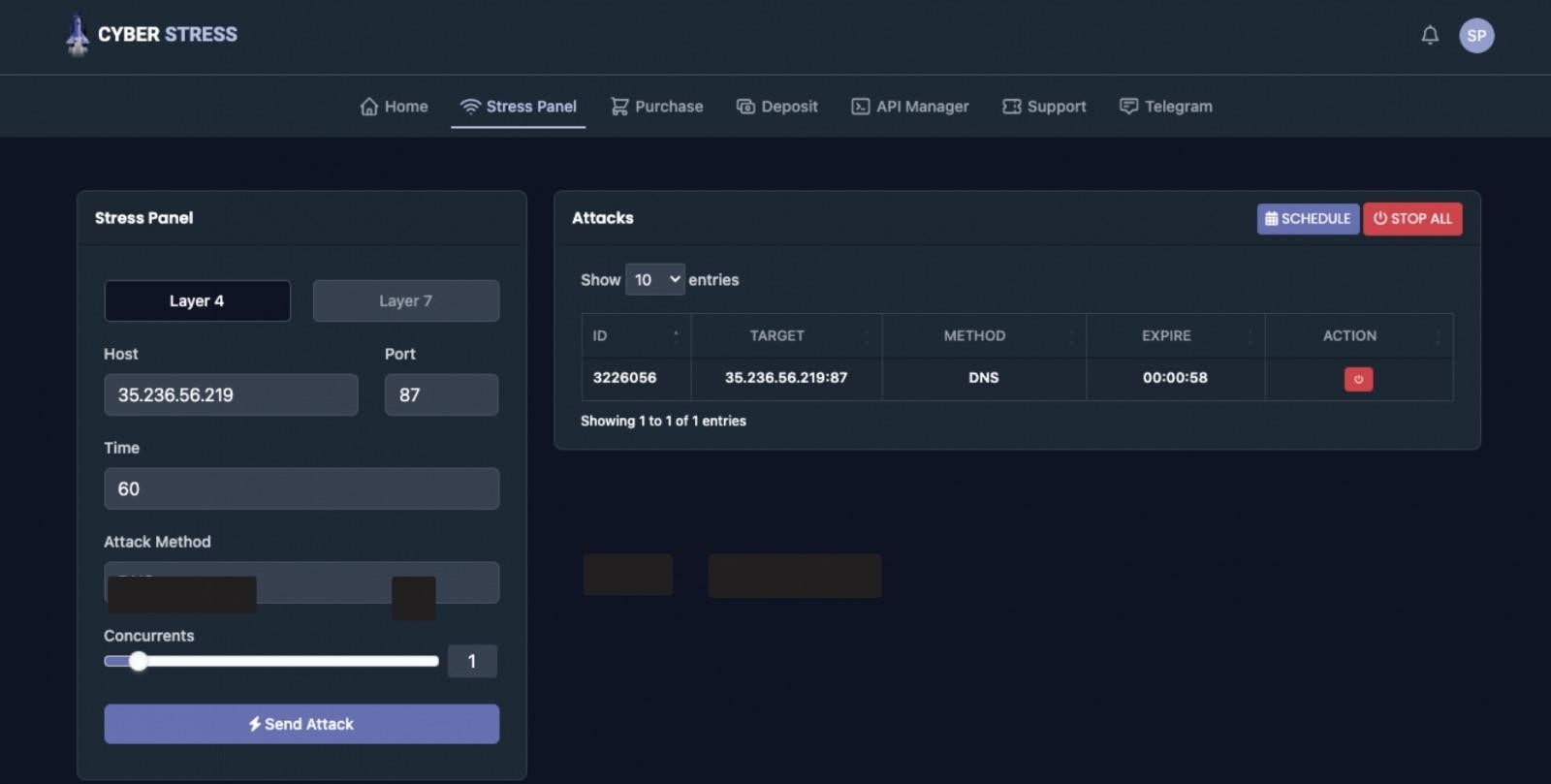
Task: Open the Deposit page
Action: coord(776,107)
